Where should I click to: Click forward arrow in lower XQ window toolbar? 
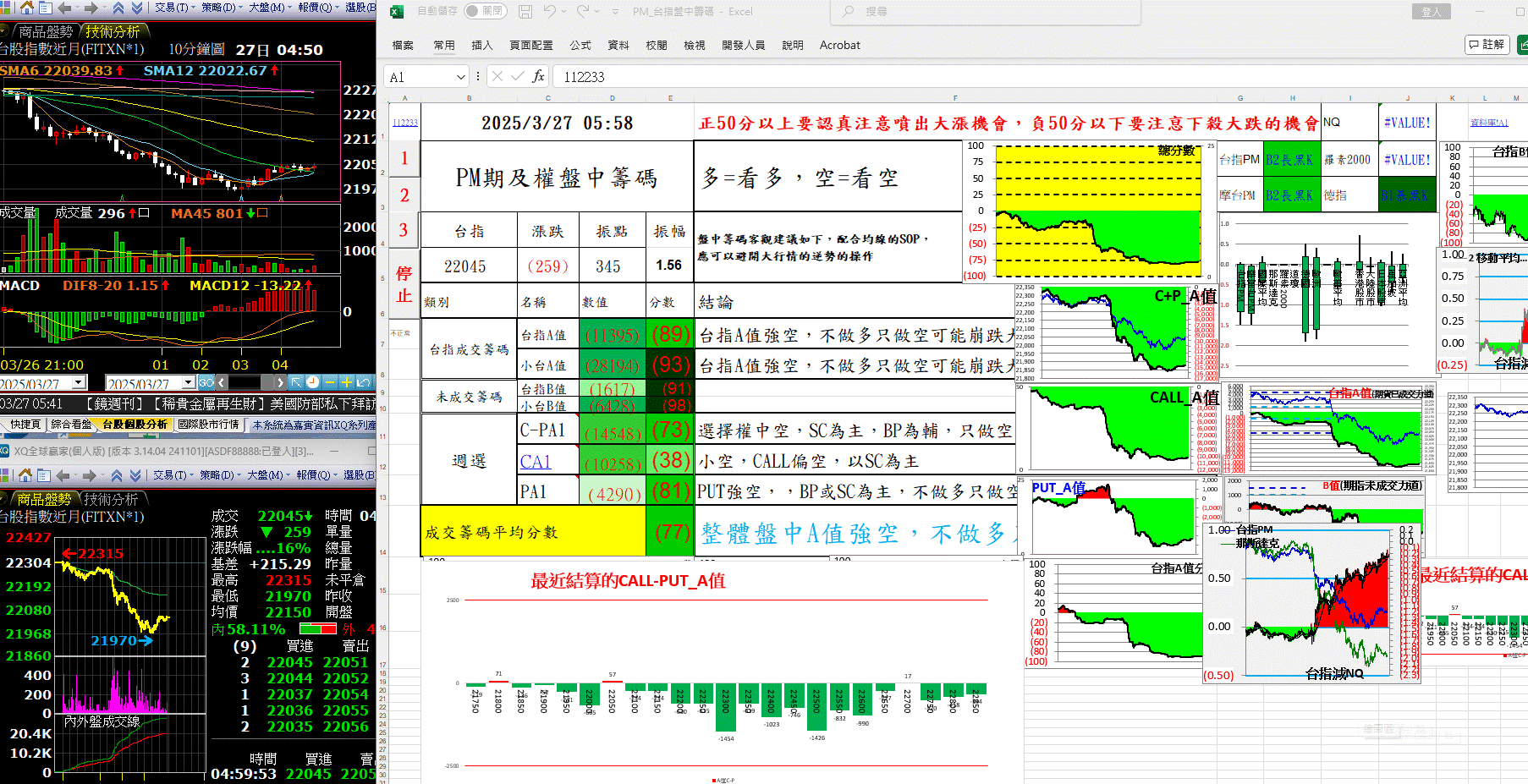[x=89, y=475]
